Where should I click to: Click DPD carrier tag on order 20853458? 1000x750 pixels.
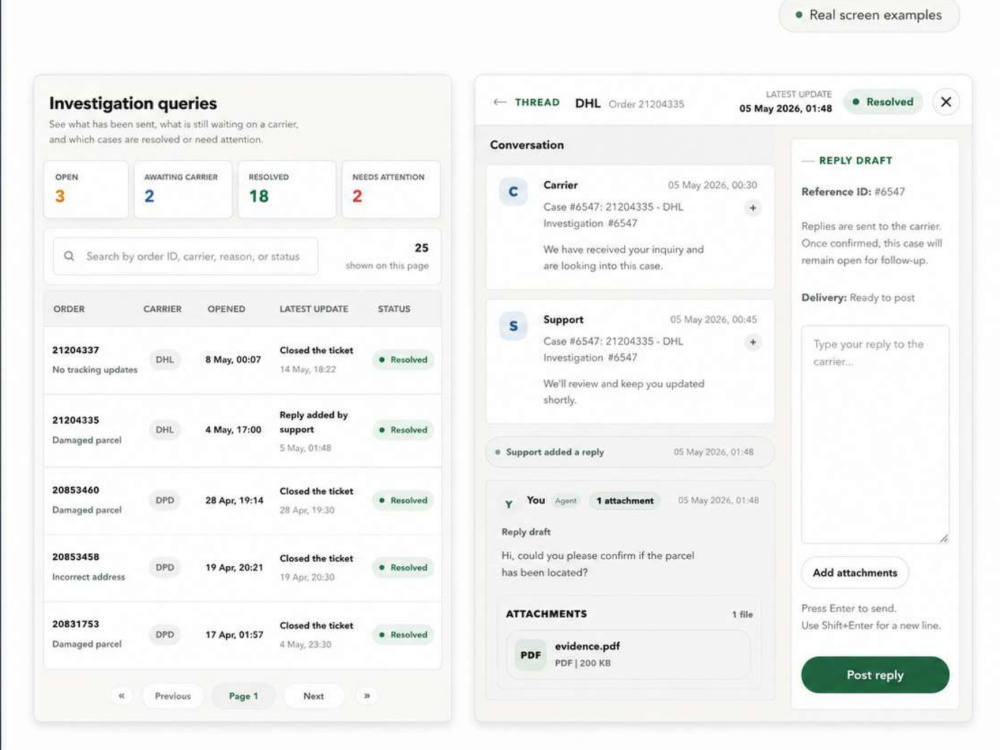[x=165, y=568]
